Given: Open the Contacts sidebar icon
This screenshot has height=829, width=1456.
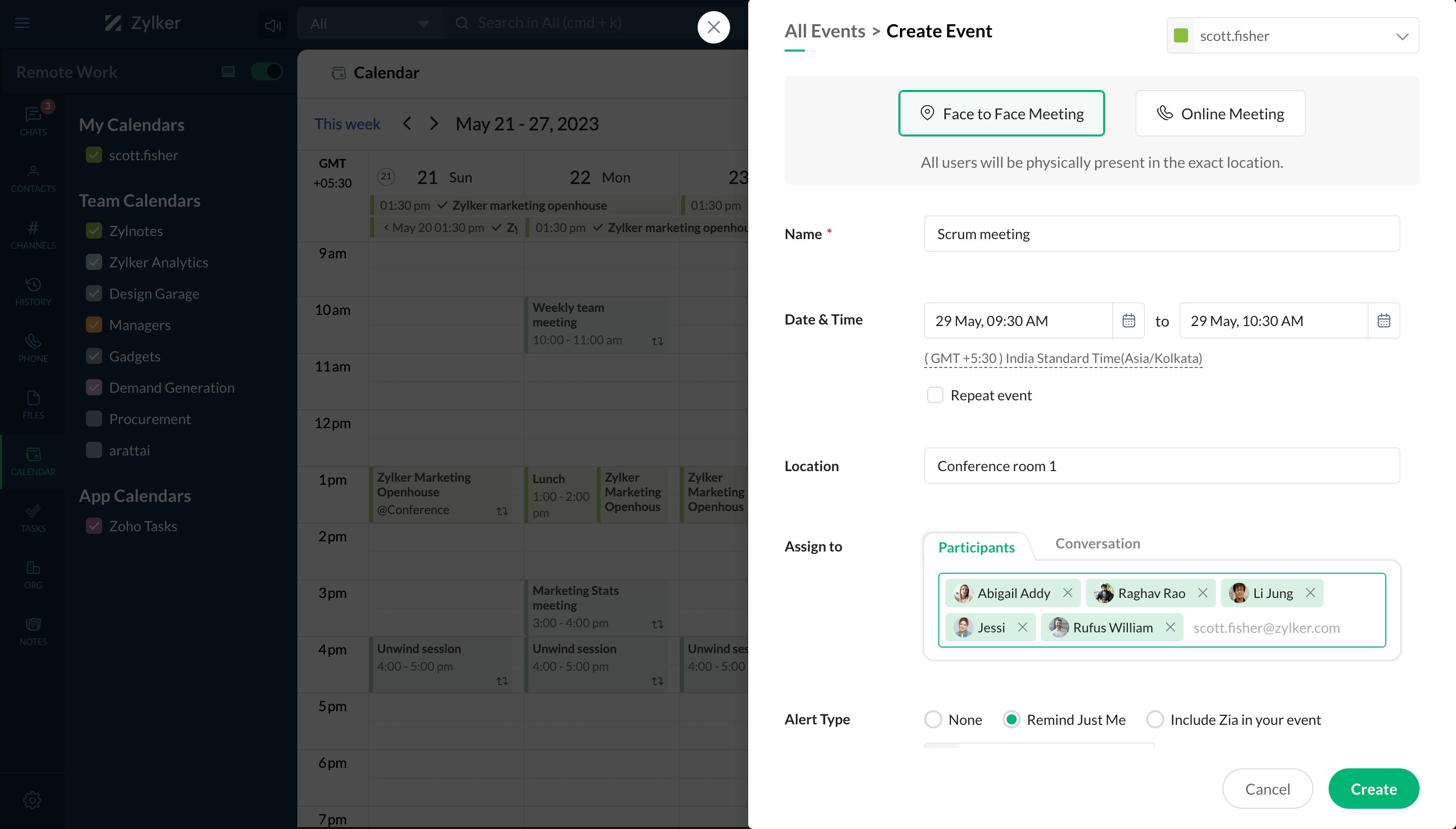Looking at the screenshot, I should click(33, 179).
